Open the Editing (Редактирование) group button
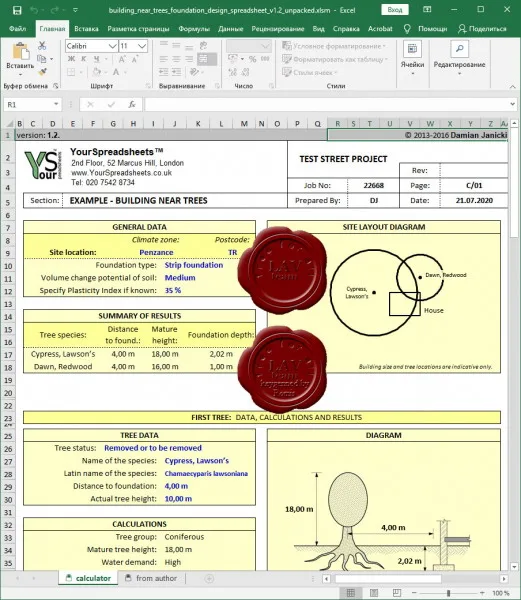 pos(459,58)
